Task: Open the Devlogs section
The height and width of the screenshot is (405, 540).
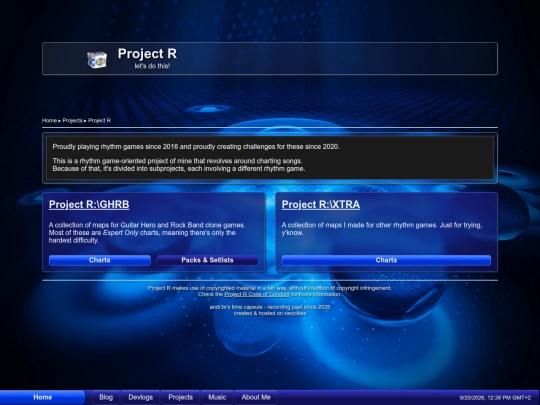Action: click(141, 397)
